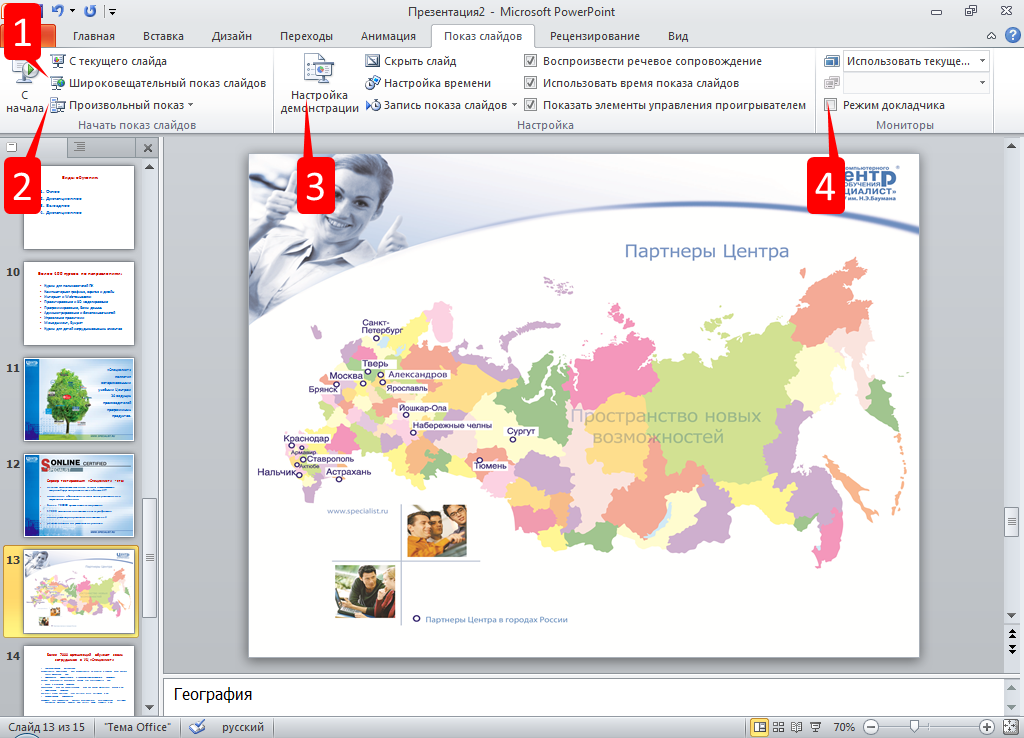Switch to Slide Sorter view in status bar
This screenshot has width=1024, height=738.
[x=779, y=727]
